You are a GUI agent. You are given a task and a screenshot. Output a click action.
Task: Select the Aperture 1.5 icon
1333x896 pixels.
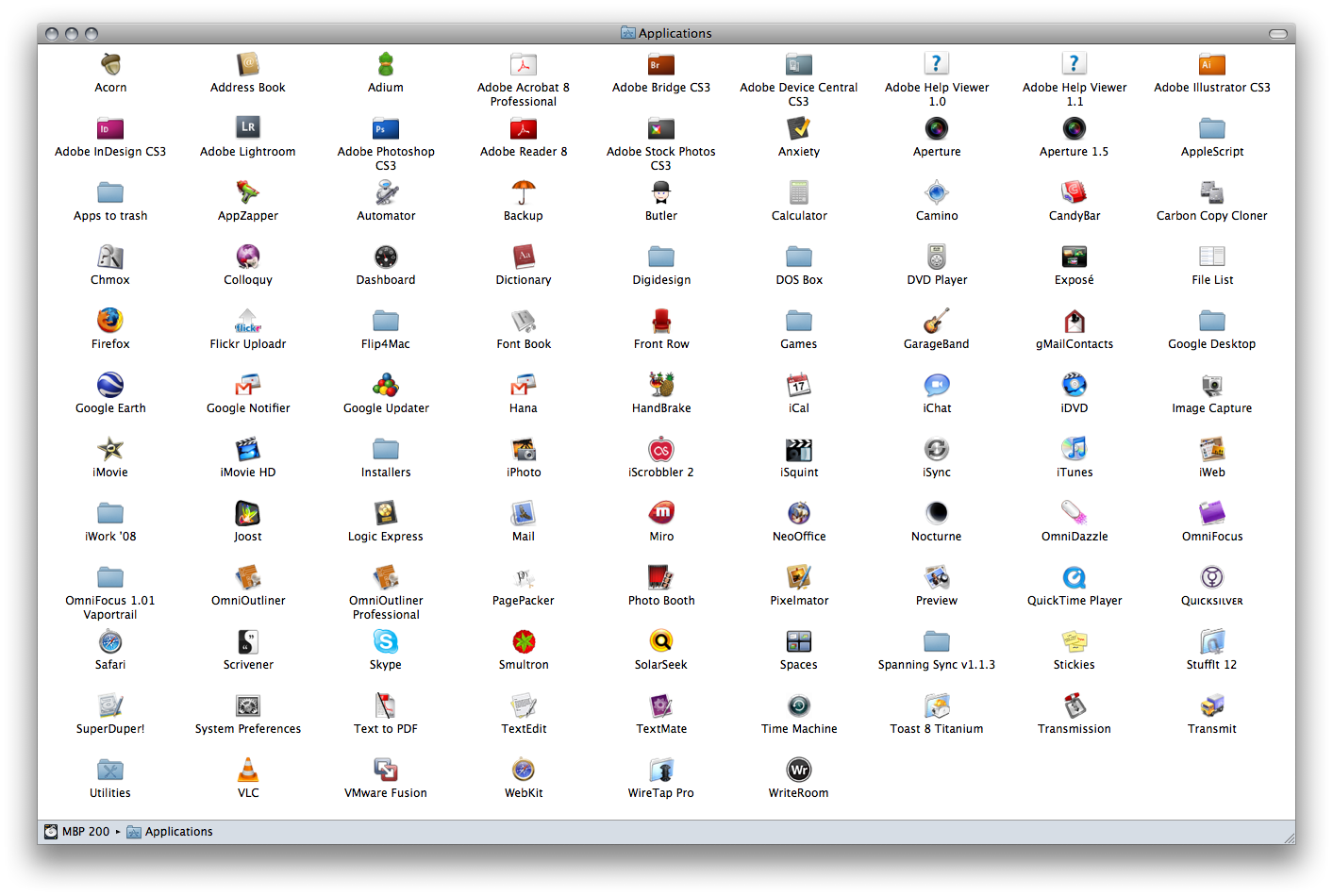1075,128
